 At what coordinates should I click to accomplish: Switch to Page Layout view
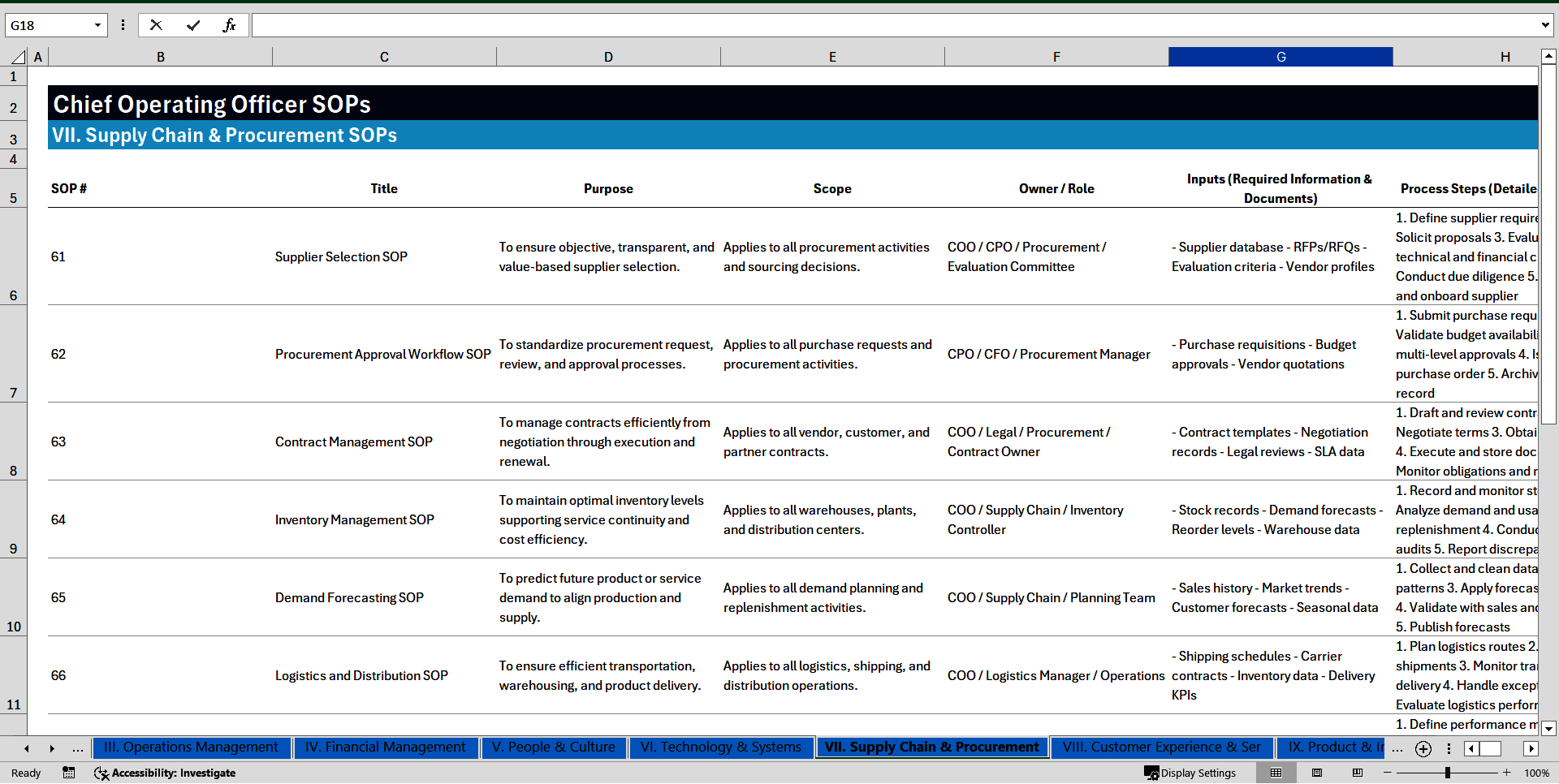(1317, 773)
